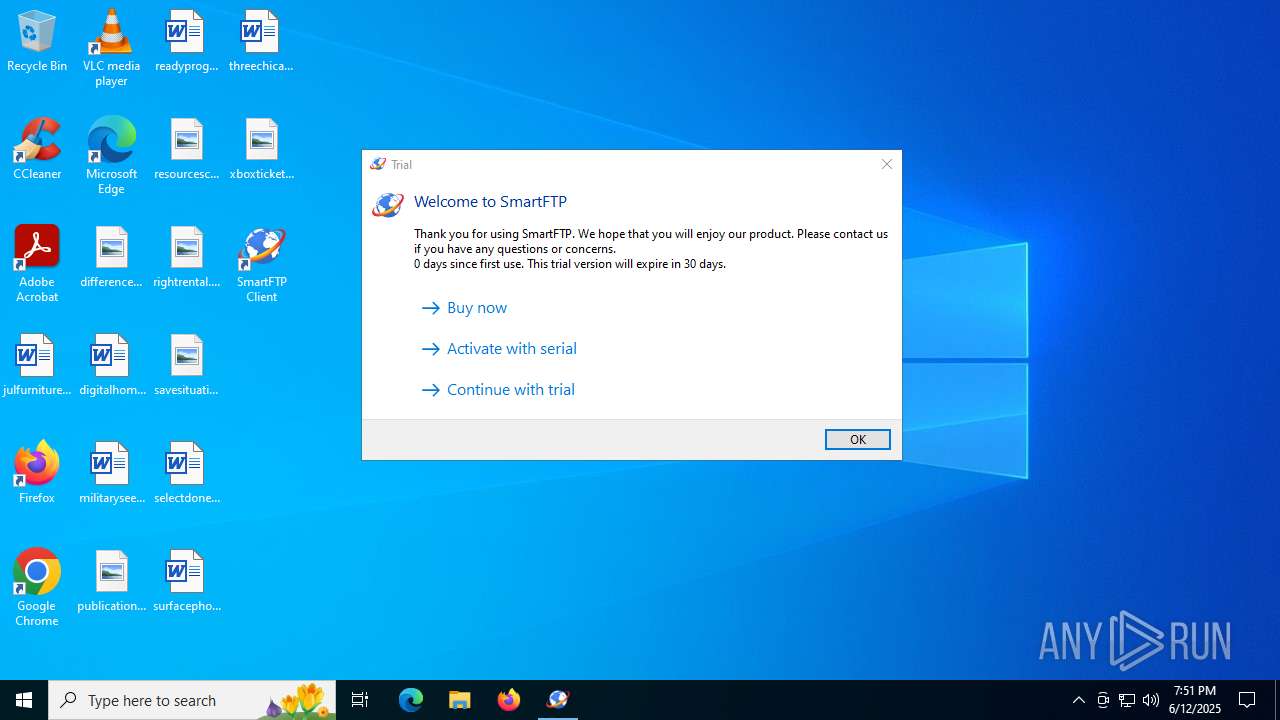Viewport: 1280px width, 720px height.
Task: Launch VLC media player shortcut
Action: [111, 48]
